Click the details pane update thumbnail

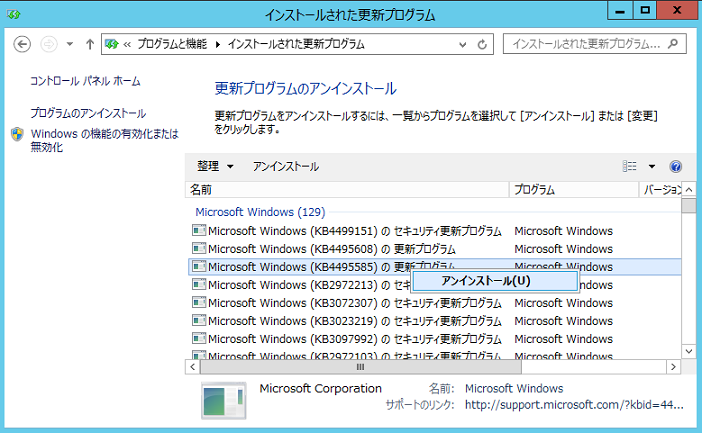click(223, 401)
